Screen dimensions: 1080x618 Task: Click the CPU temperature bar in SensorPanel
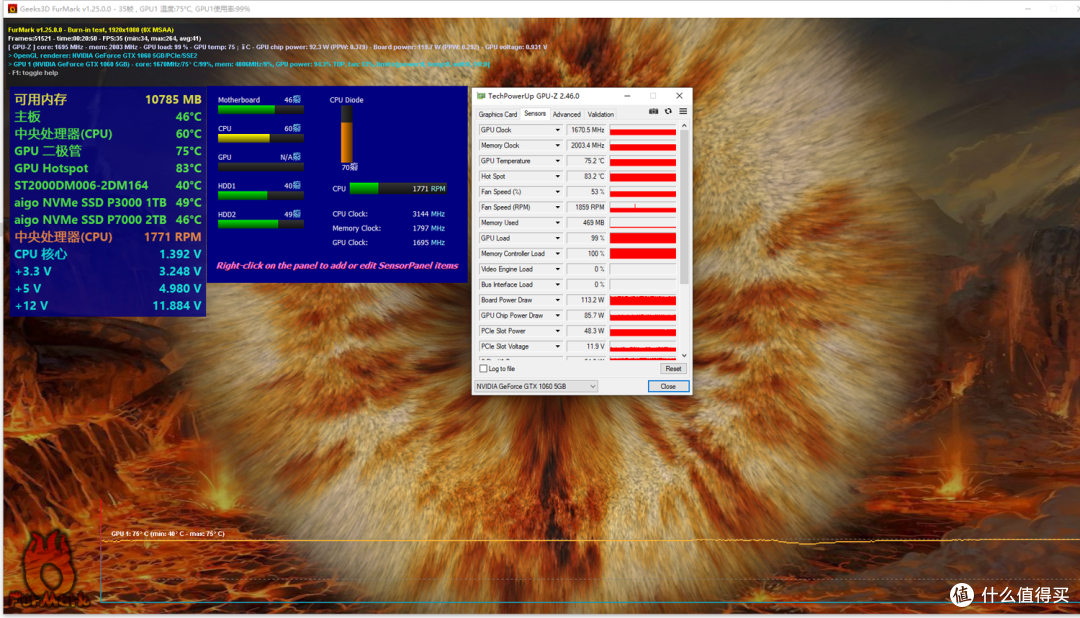[260, 138]
